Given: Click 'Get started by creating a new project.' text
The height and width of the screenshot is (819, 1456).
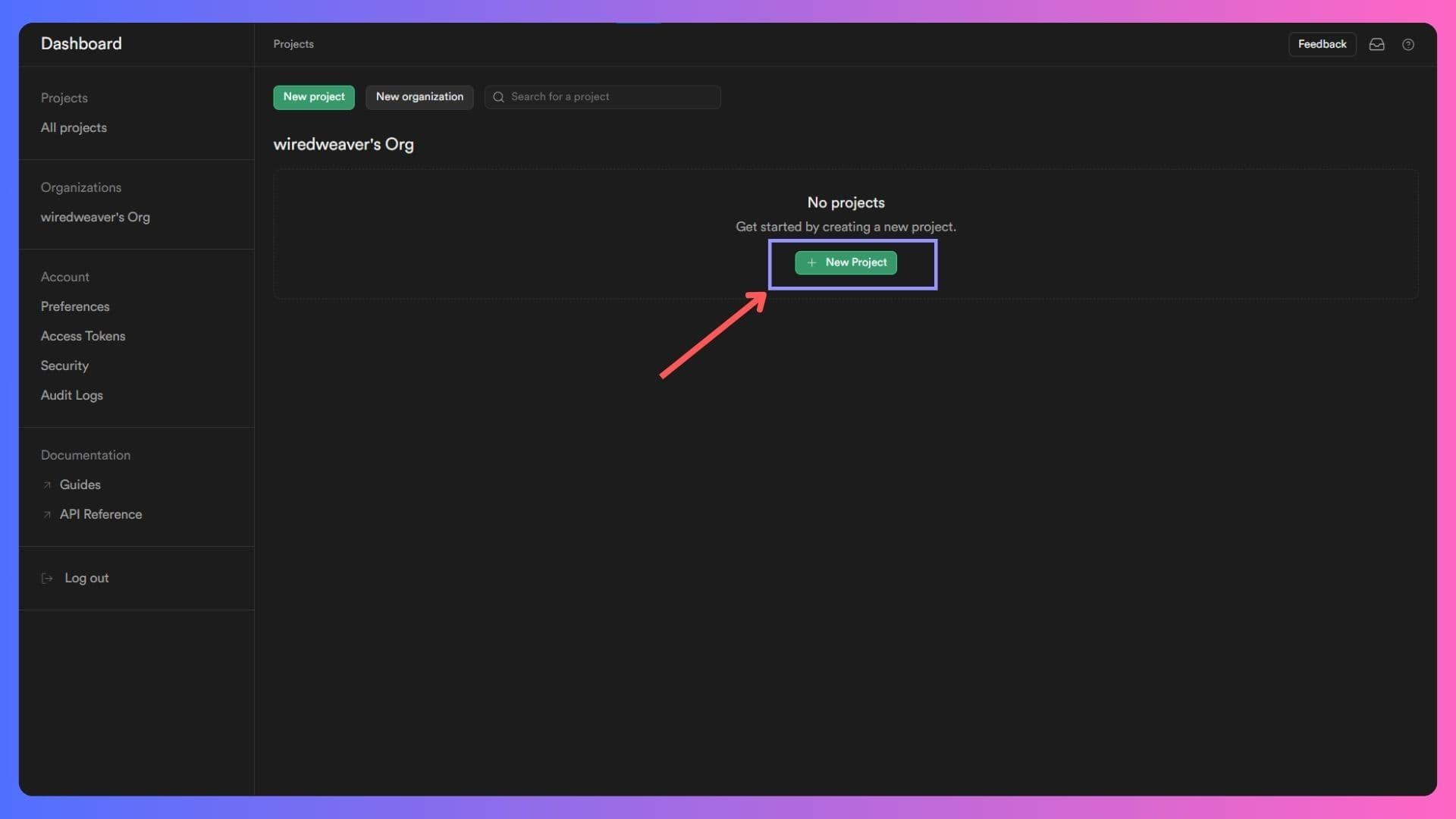Looking at the screenshot, I should pyautogui.click(x=846, y=227).
